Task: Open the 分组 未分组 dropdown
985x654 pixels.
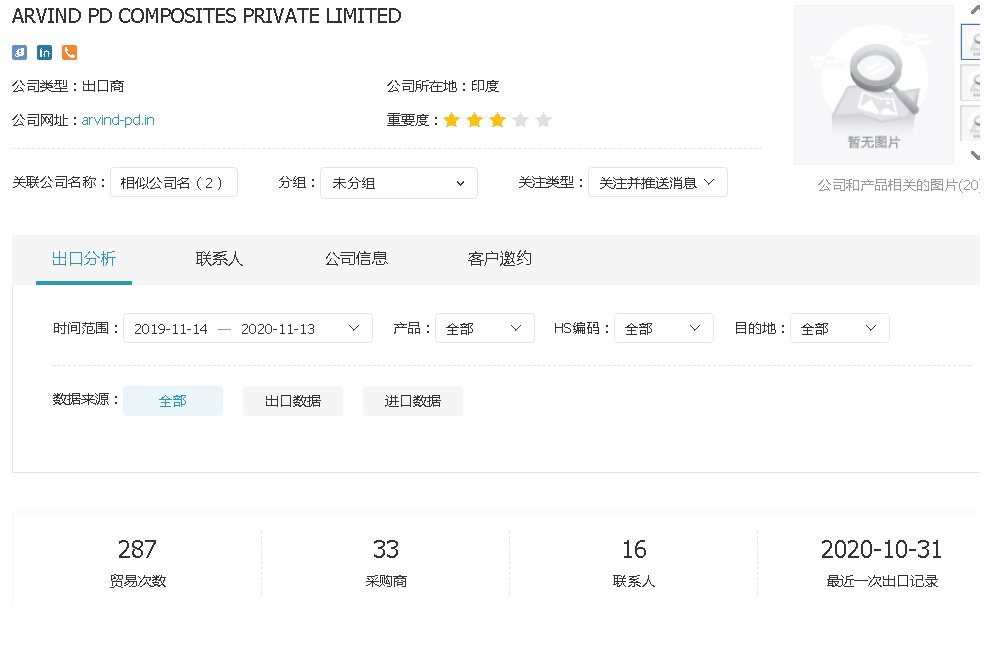Action: click(399, 183)
